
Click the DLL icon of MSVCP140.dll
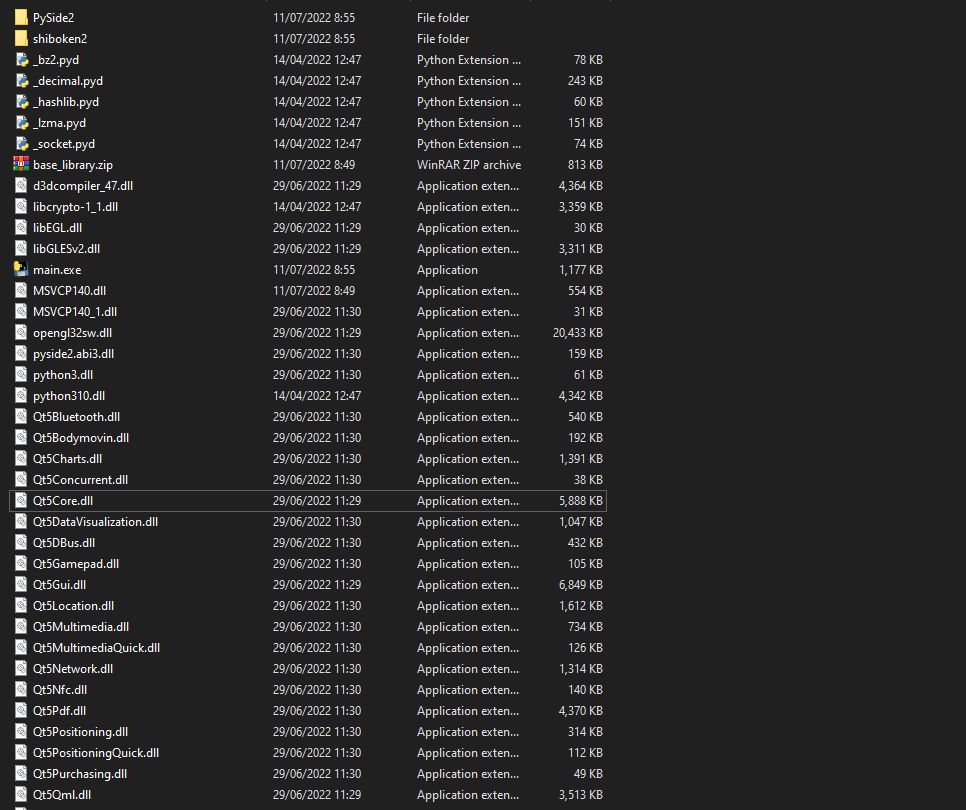(x=22, y=290)
